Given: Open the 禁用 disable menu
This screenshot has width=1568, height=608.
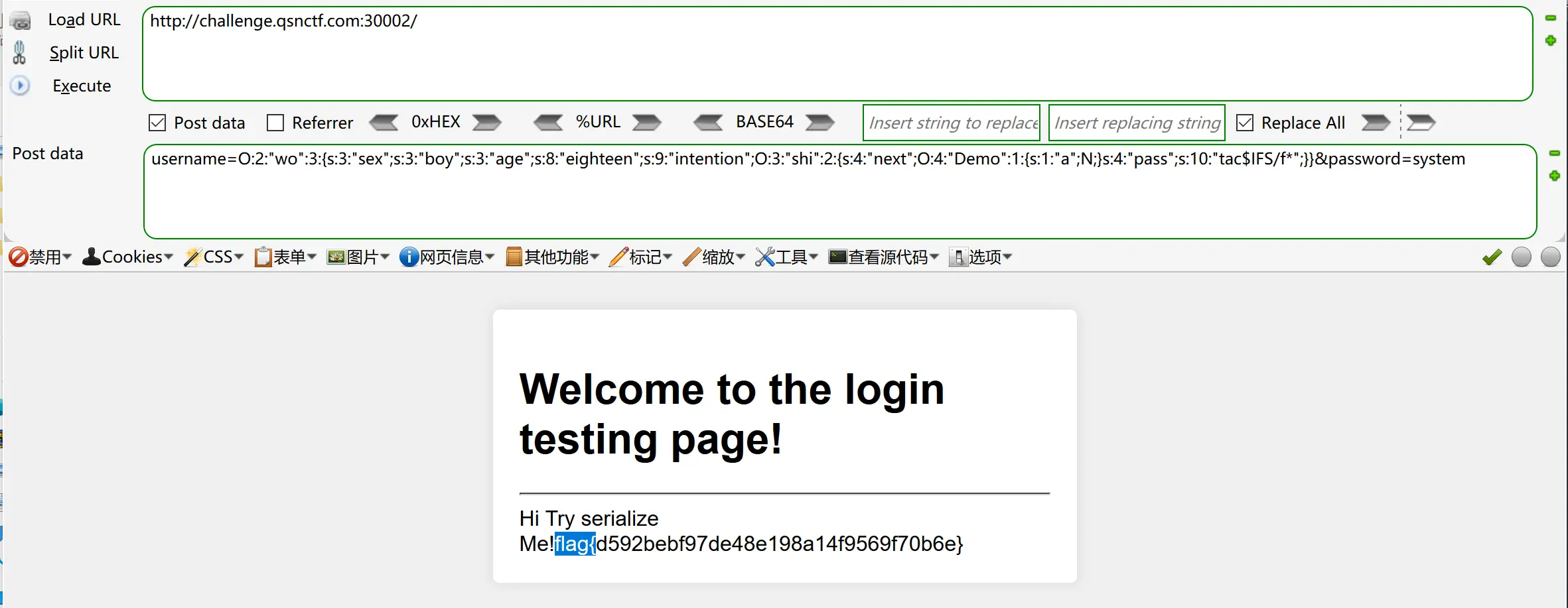Looking at the screenshot, I should click(40, 257).
